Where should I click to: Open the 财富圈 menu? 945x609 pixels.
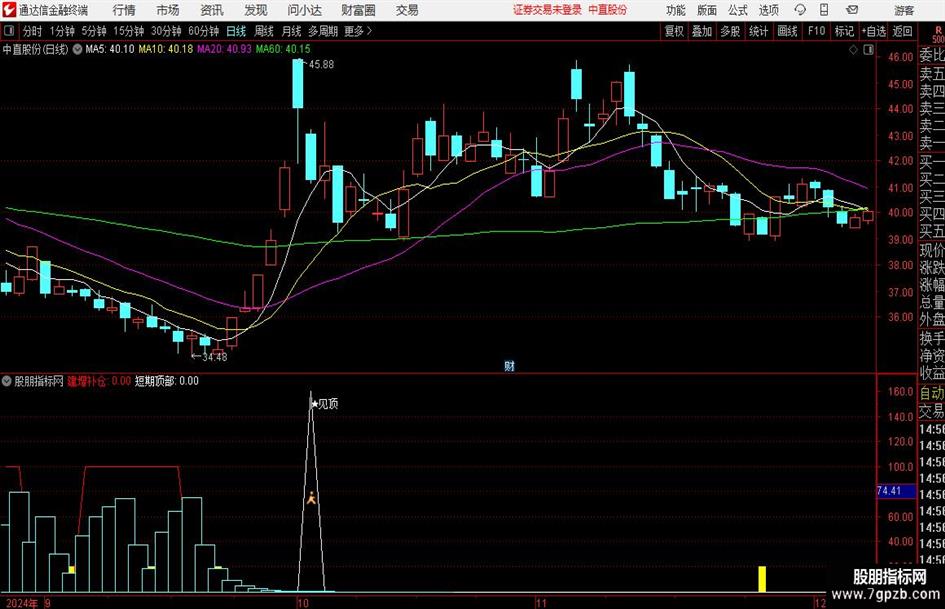358,10
